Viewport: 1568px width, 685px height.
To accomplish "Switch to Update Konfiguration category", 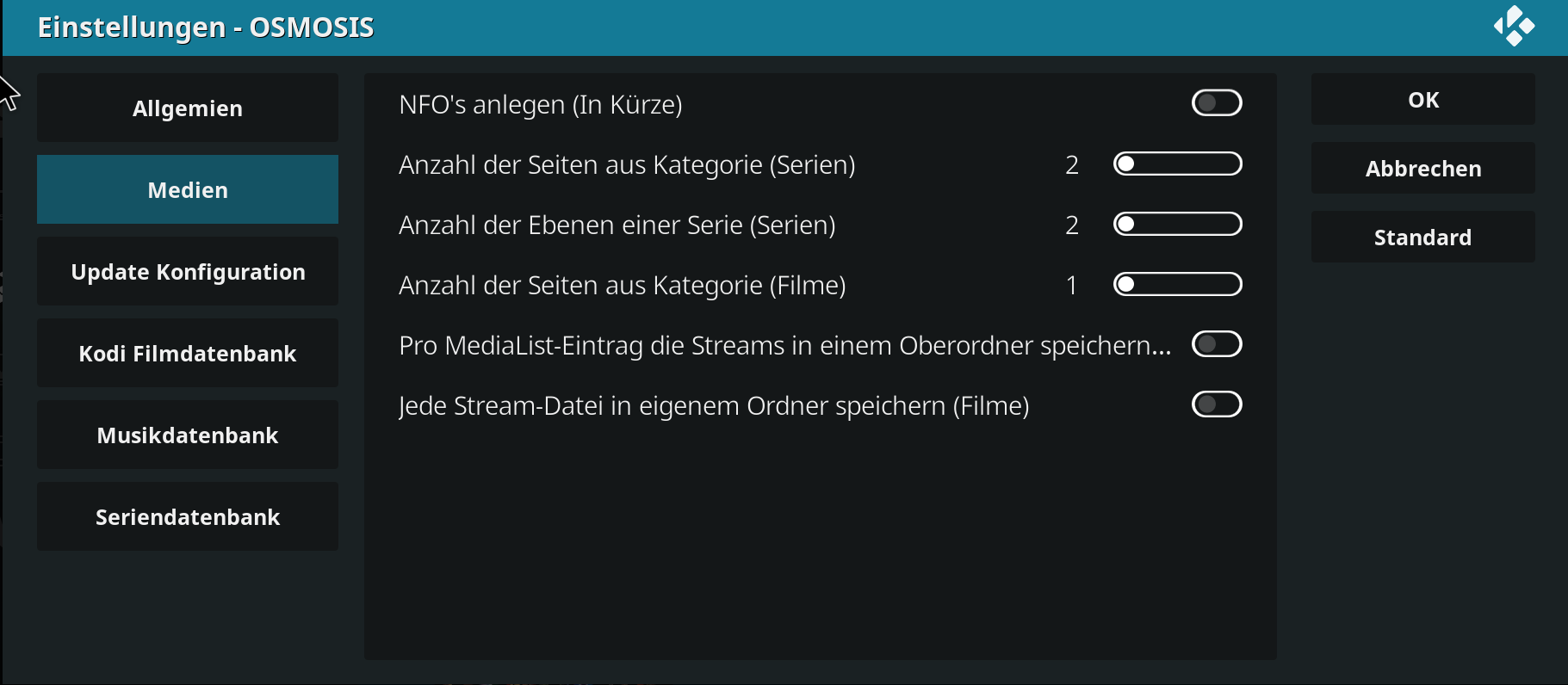I will (188, 271).
